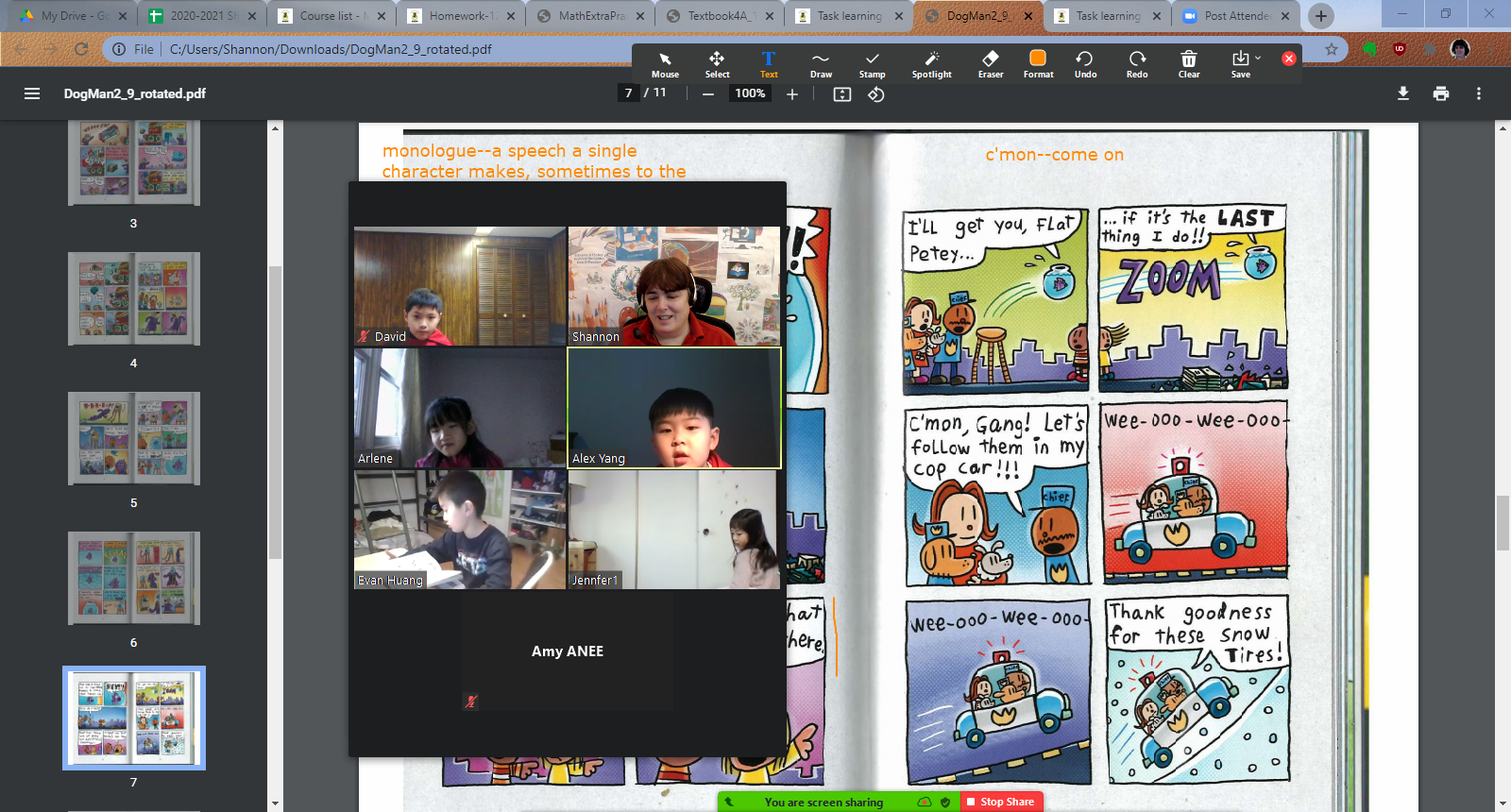Open page 4 thumbnail
Viewport: 1511px width, 812px height.
click(134, 298)
